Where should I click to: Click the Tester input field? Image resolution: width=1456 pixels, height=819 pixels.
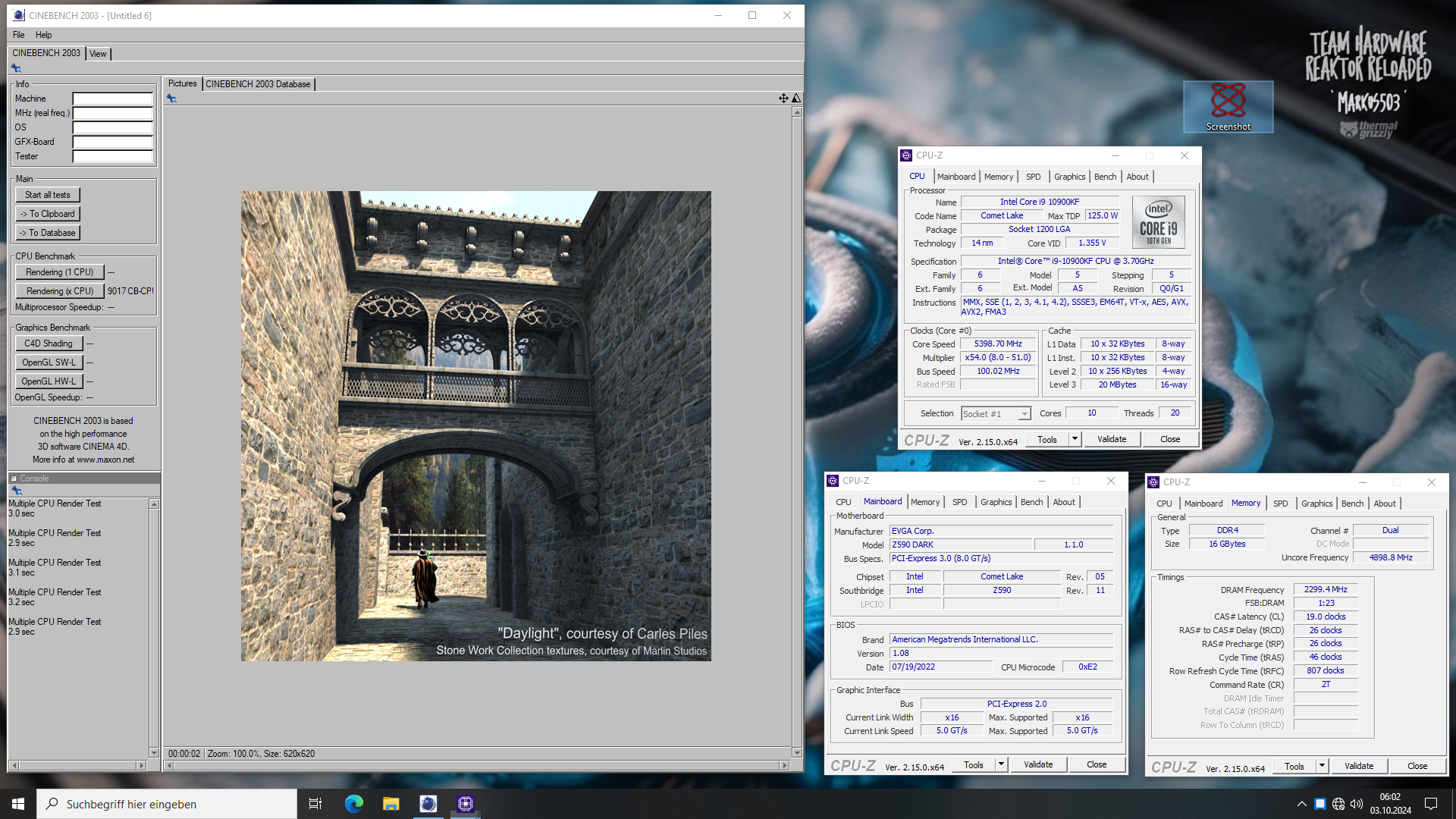112,156
